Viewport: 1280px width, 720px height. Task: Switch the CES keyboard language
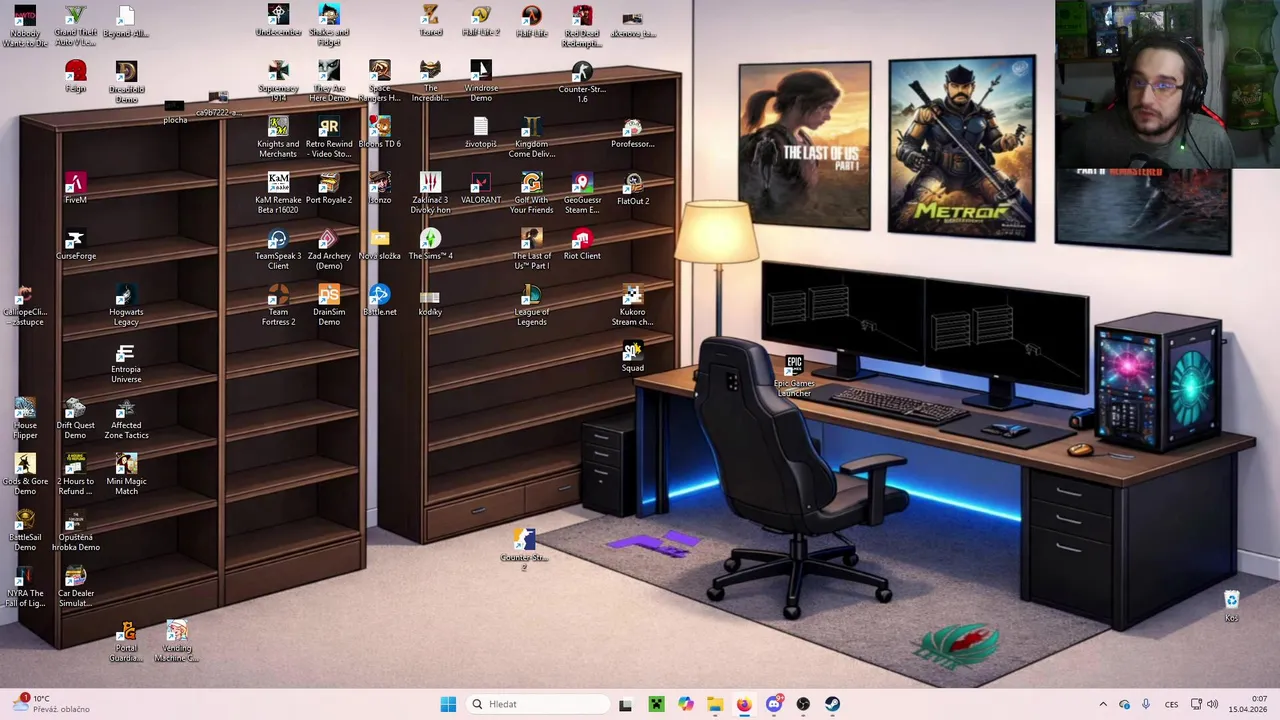pos(1171,704)
